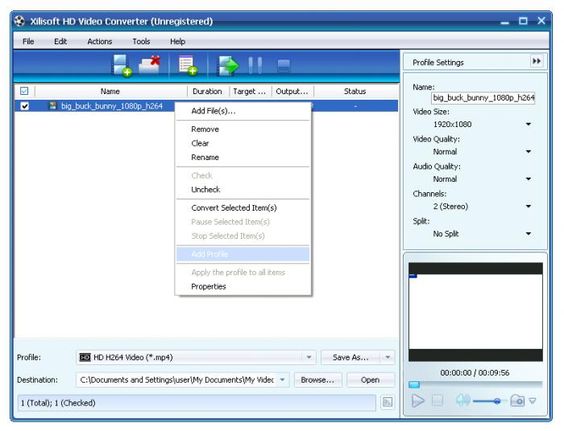Choose Properties from context menu
This screenshot has width=564, height=431.
click(x=243, y=286)
